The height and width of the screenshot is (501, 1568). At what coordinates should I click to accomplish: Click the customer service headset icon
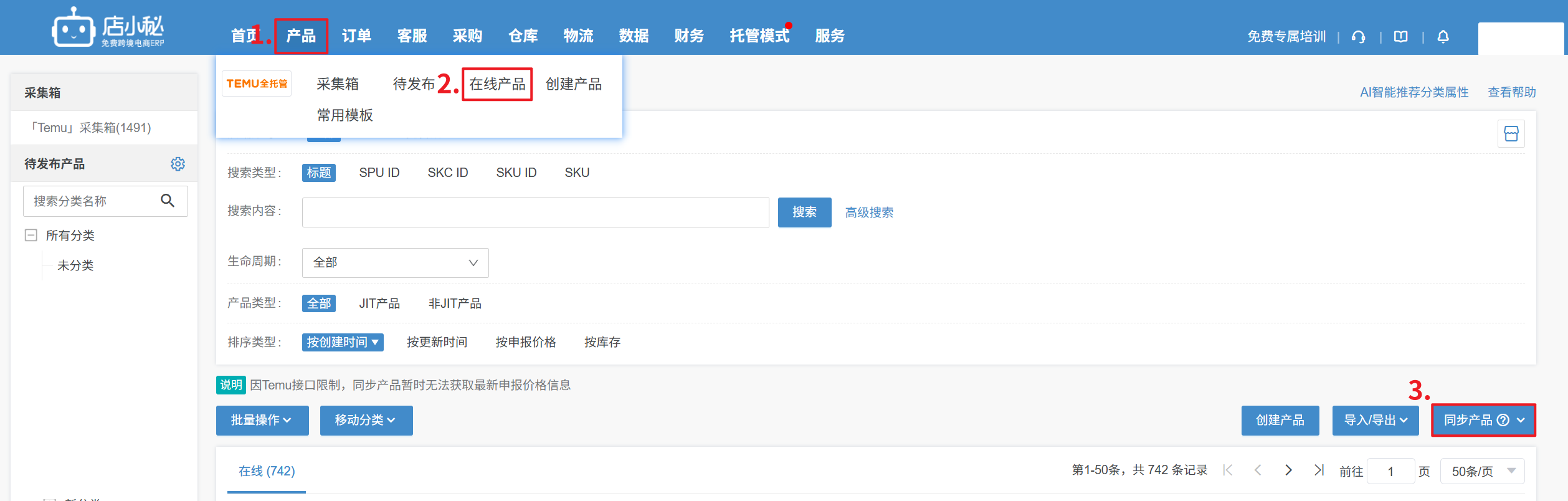[1358, 37]
